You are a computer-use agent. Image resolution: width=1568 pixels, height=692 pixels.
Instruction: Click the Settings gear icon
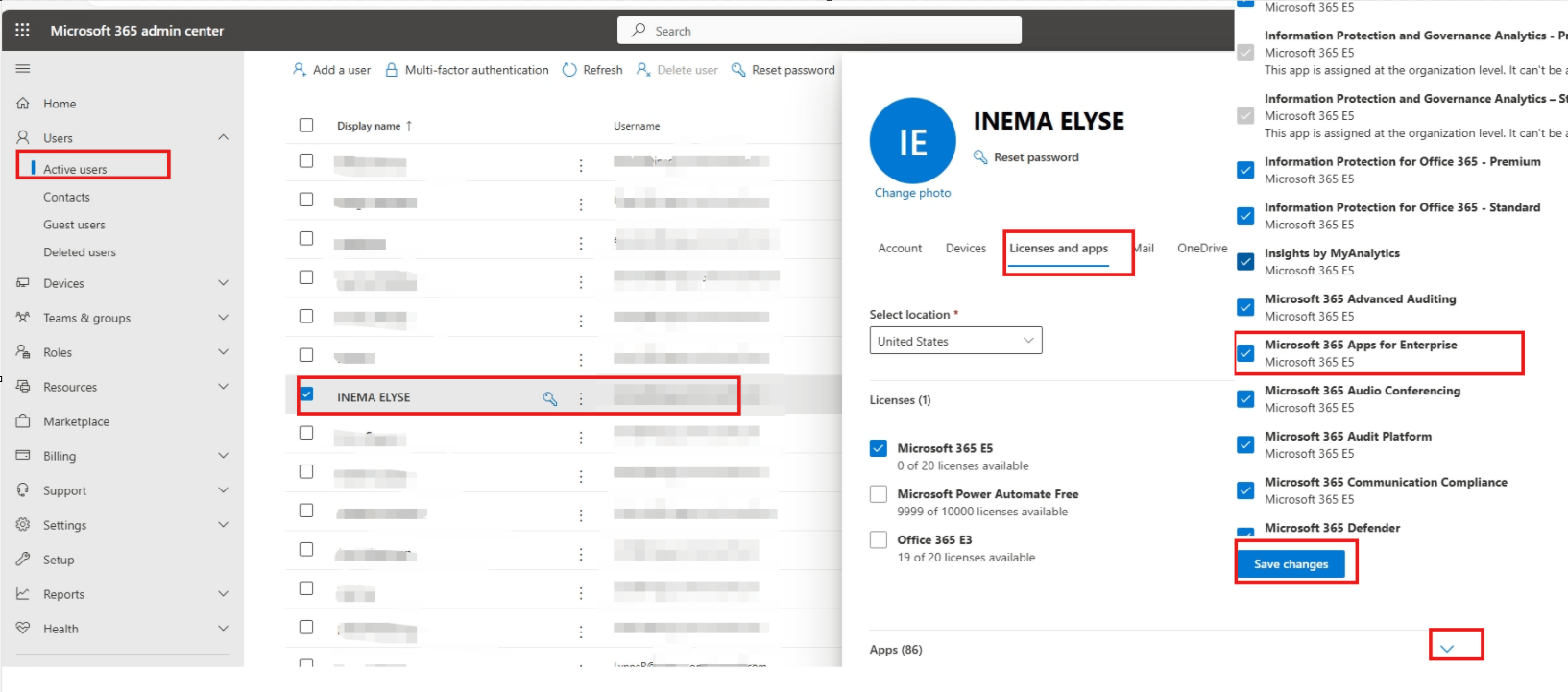[23, 525]
